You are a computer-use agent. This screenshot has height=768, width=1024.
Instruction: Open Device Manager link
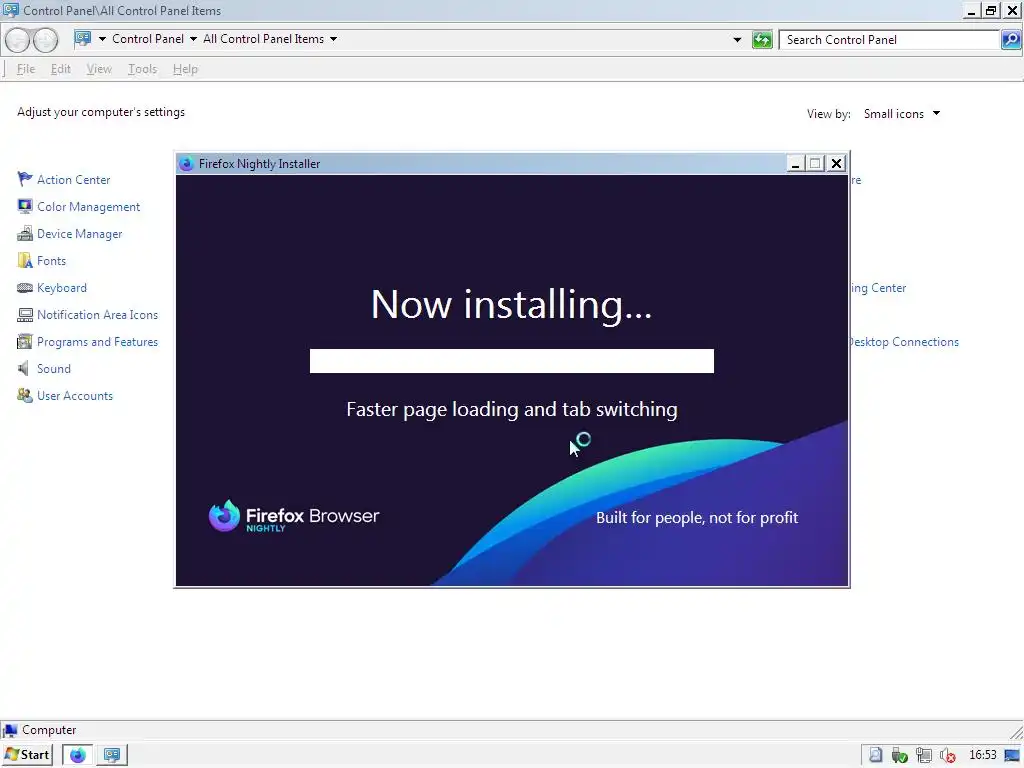80,234
